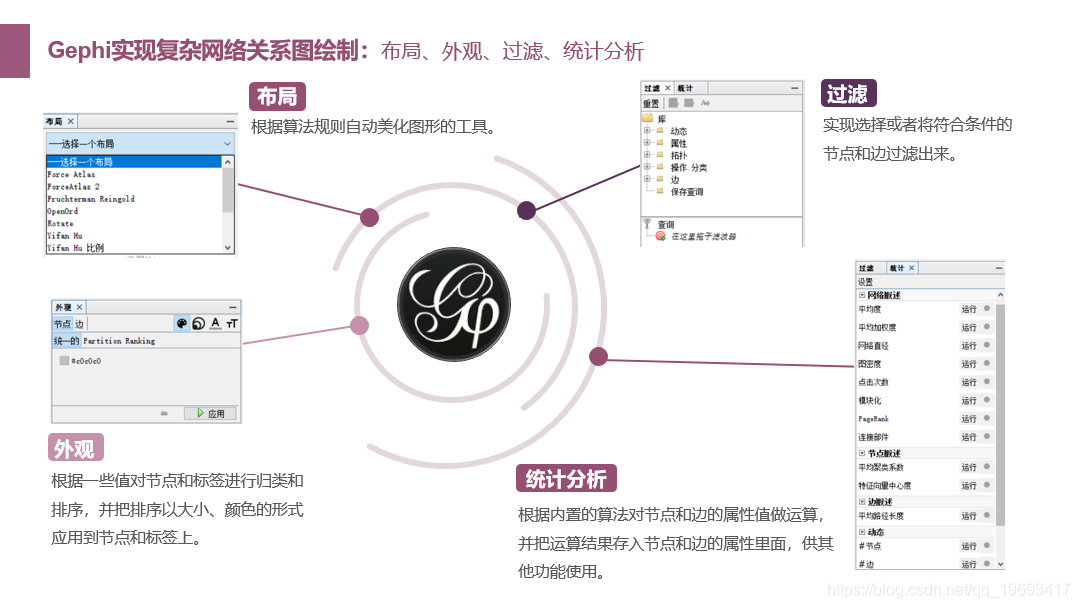
Task: Run the 图密度 statistic
Action: pyautogui.click(x=968, y=364)
